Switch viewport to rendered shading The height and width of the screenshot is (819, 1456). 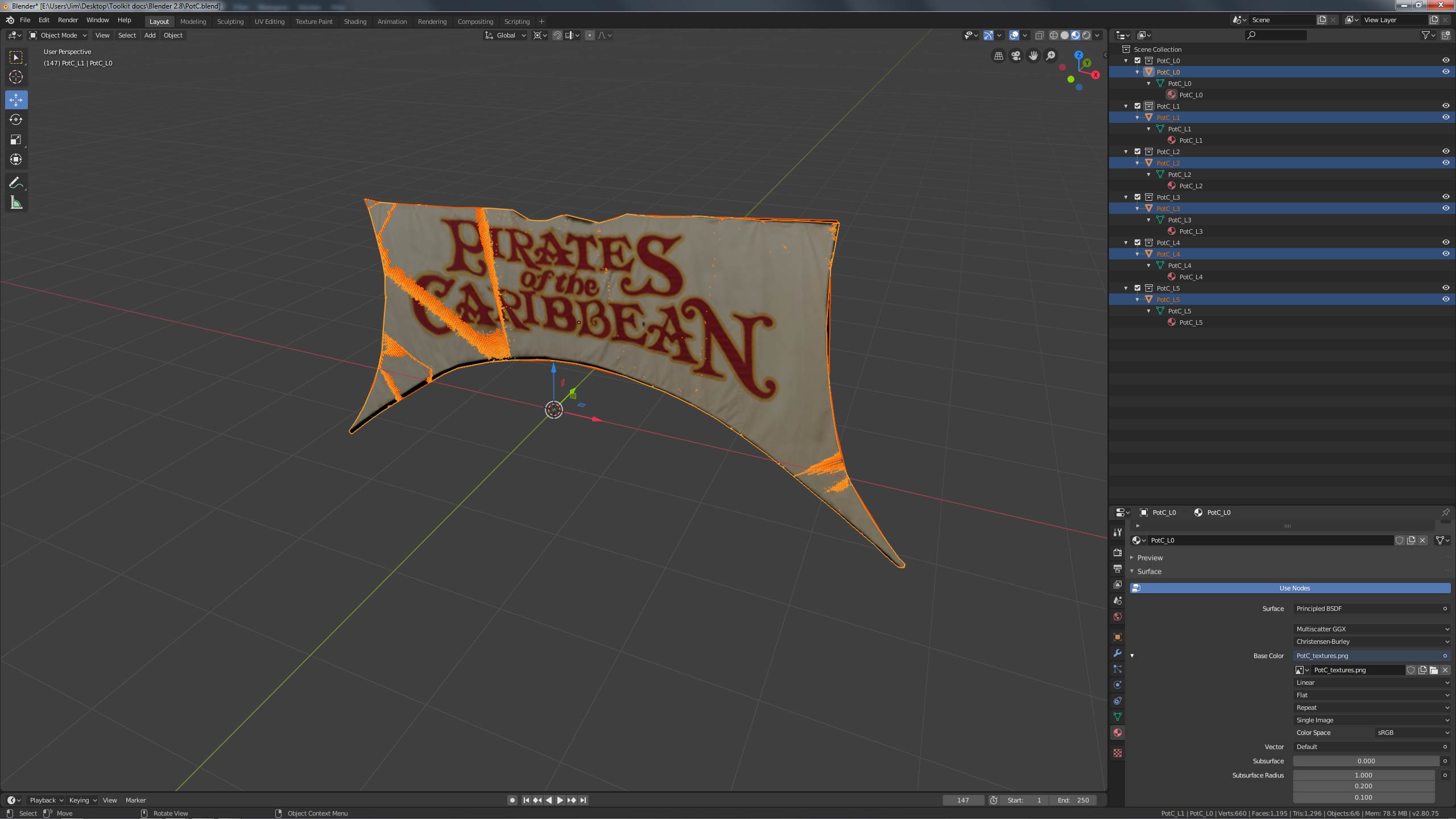[1086, 35]
